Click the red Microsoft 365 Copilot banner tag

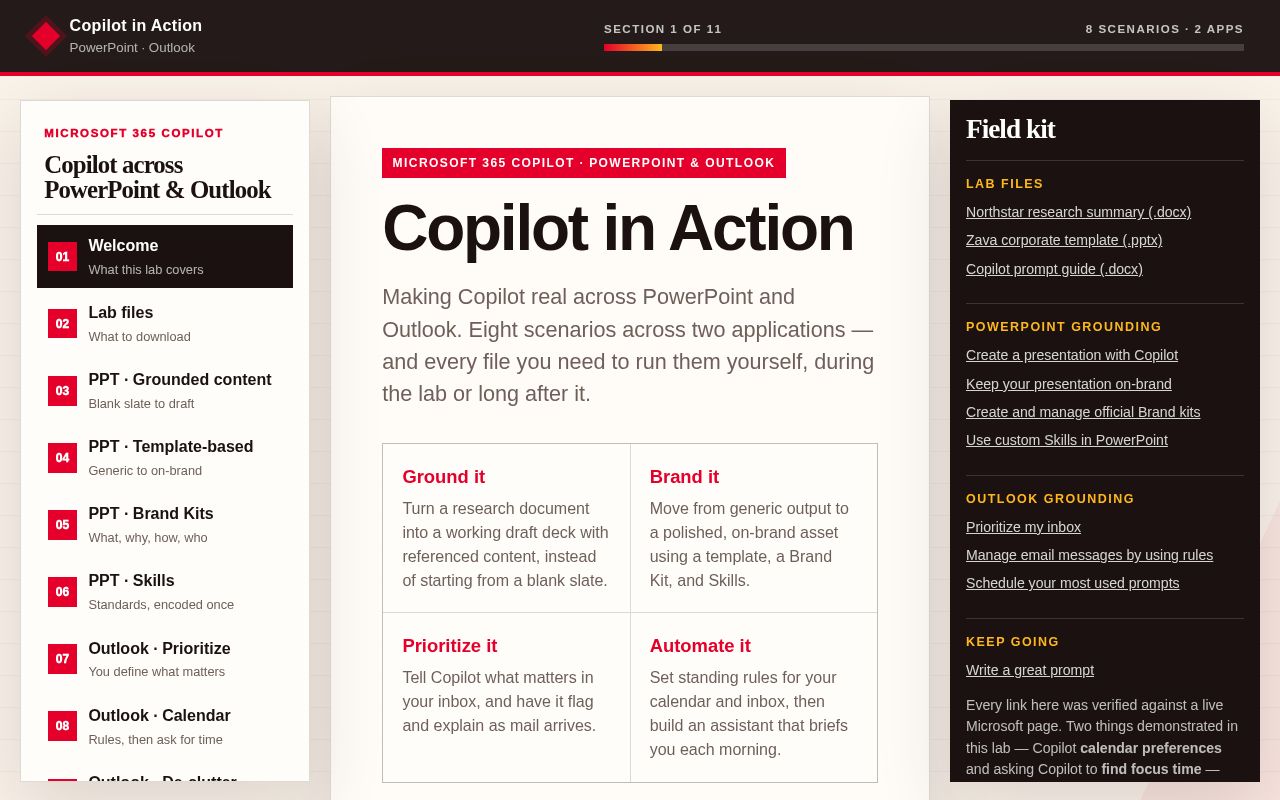pyautogui.click(x=584, y=163)
